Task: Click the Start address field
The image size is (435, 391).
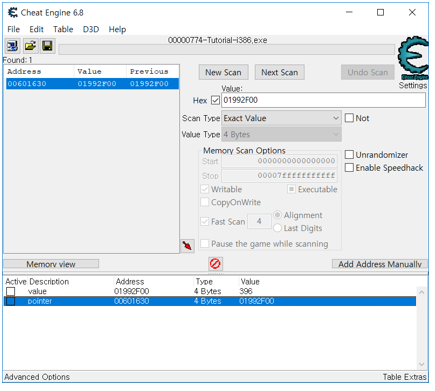Action: [x=279, y=161]
